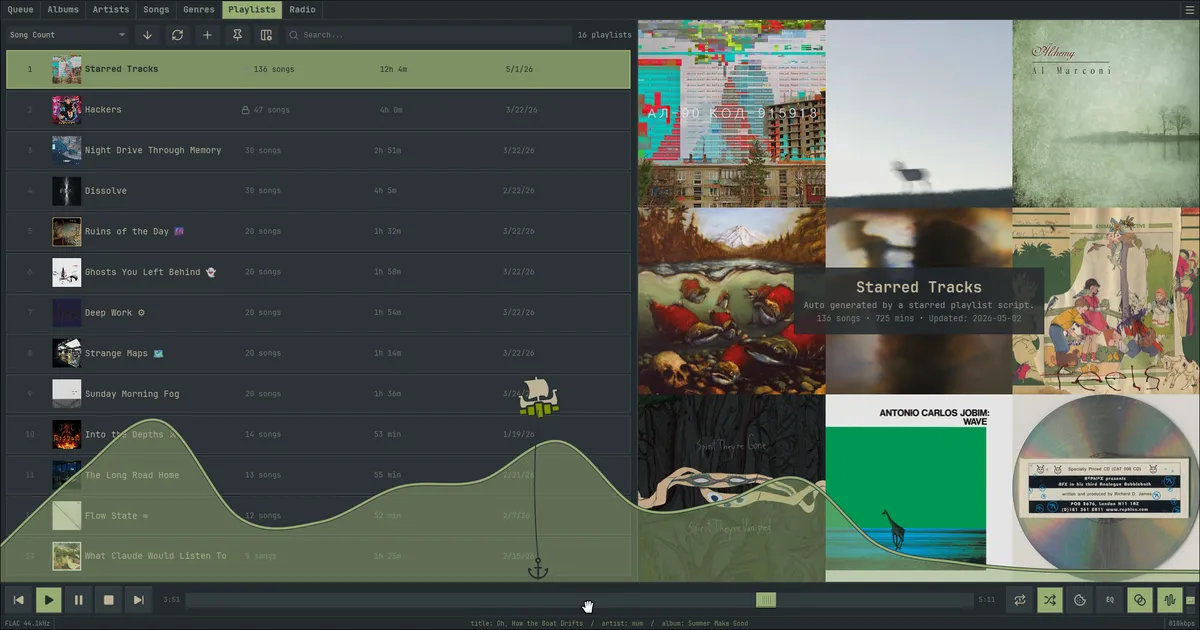1200x630 pixels.
Task: Click the Dissolve playlist cover thumbnail
Action: point(67,191)
